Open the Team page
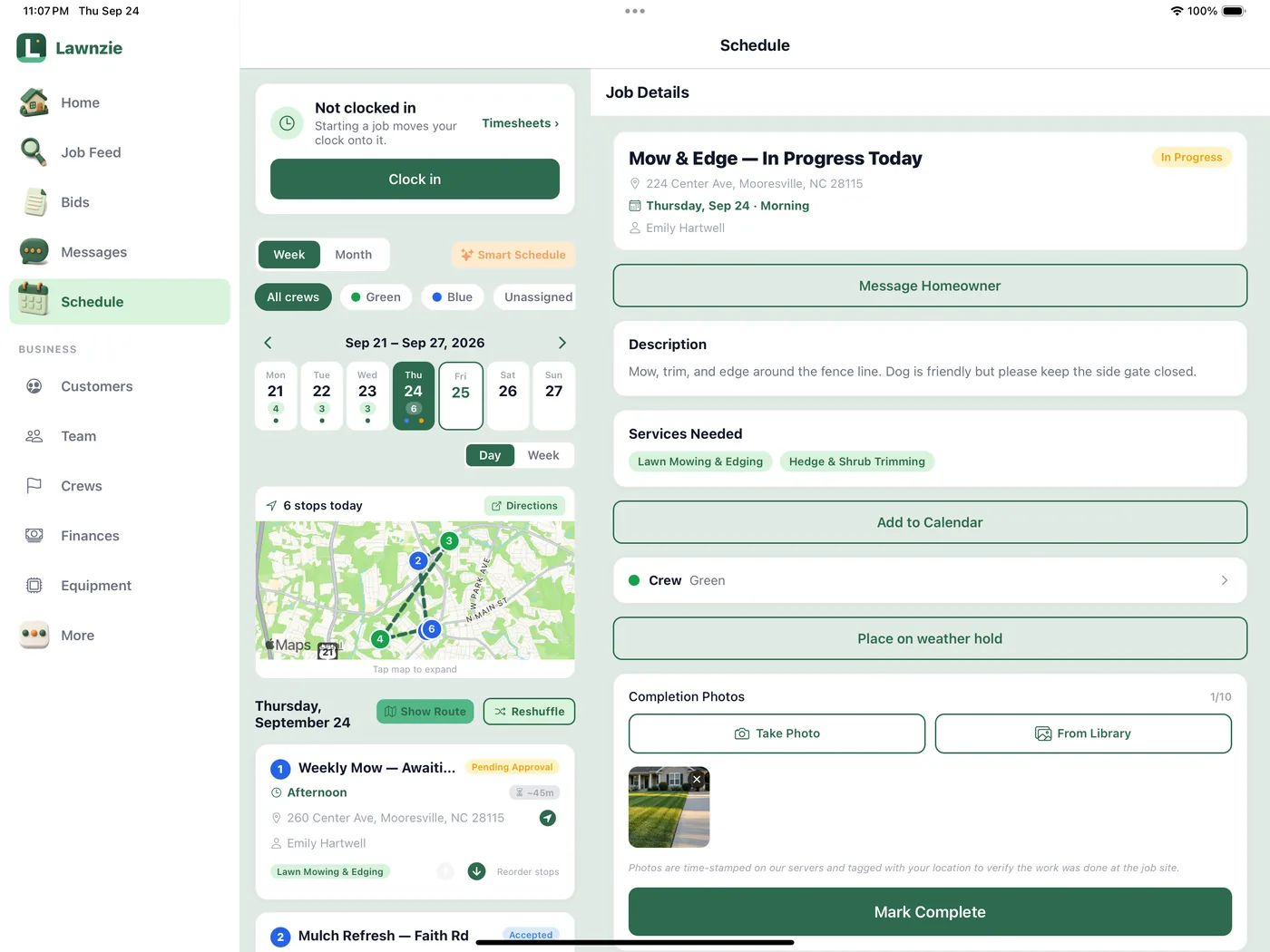1270x952 pixels. click(120, 436)
